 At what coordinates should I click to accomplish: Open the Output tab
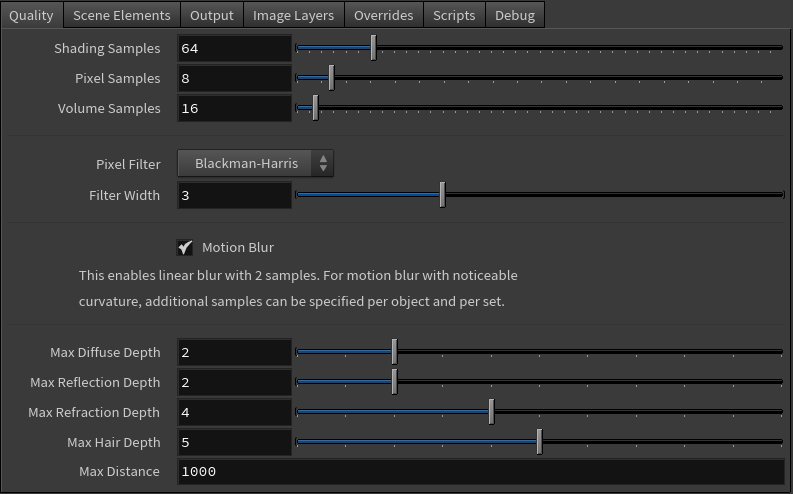tap(211, 15)
